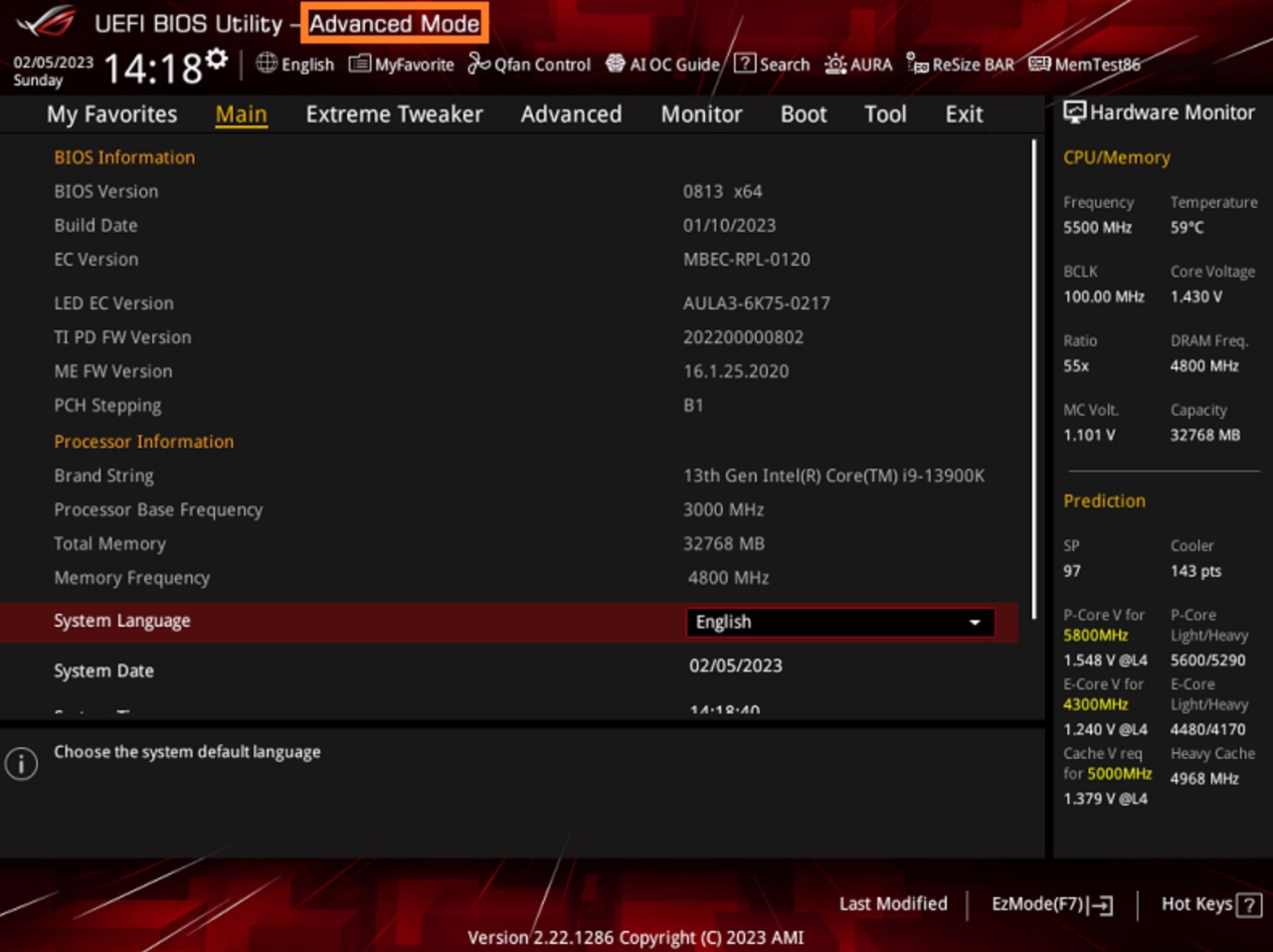Image resolution: width=1273 pixels, height=952 pixels.
Task: Click the globe icon for language
Action: coord(266,64)
